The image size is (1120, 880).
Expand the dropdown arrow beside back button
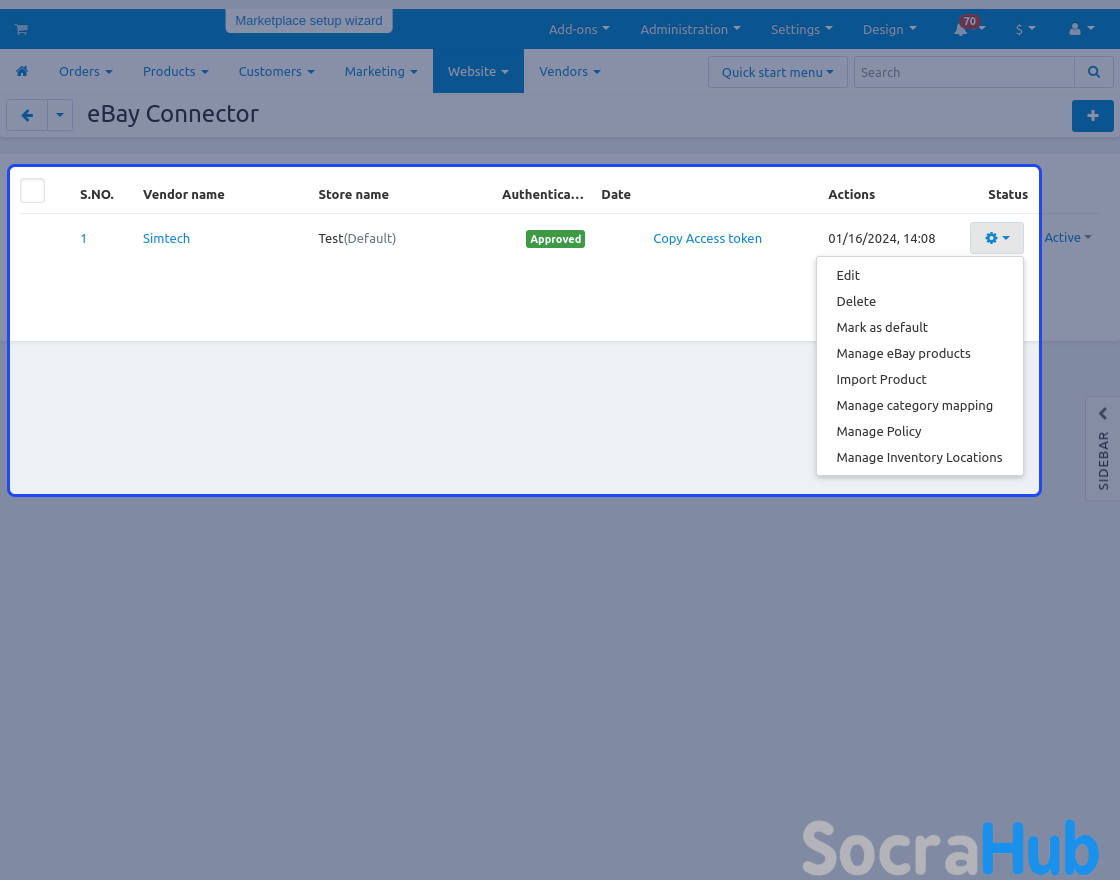[60, 116]
